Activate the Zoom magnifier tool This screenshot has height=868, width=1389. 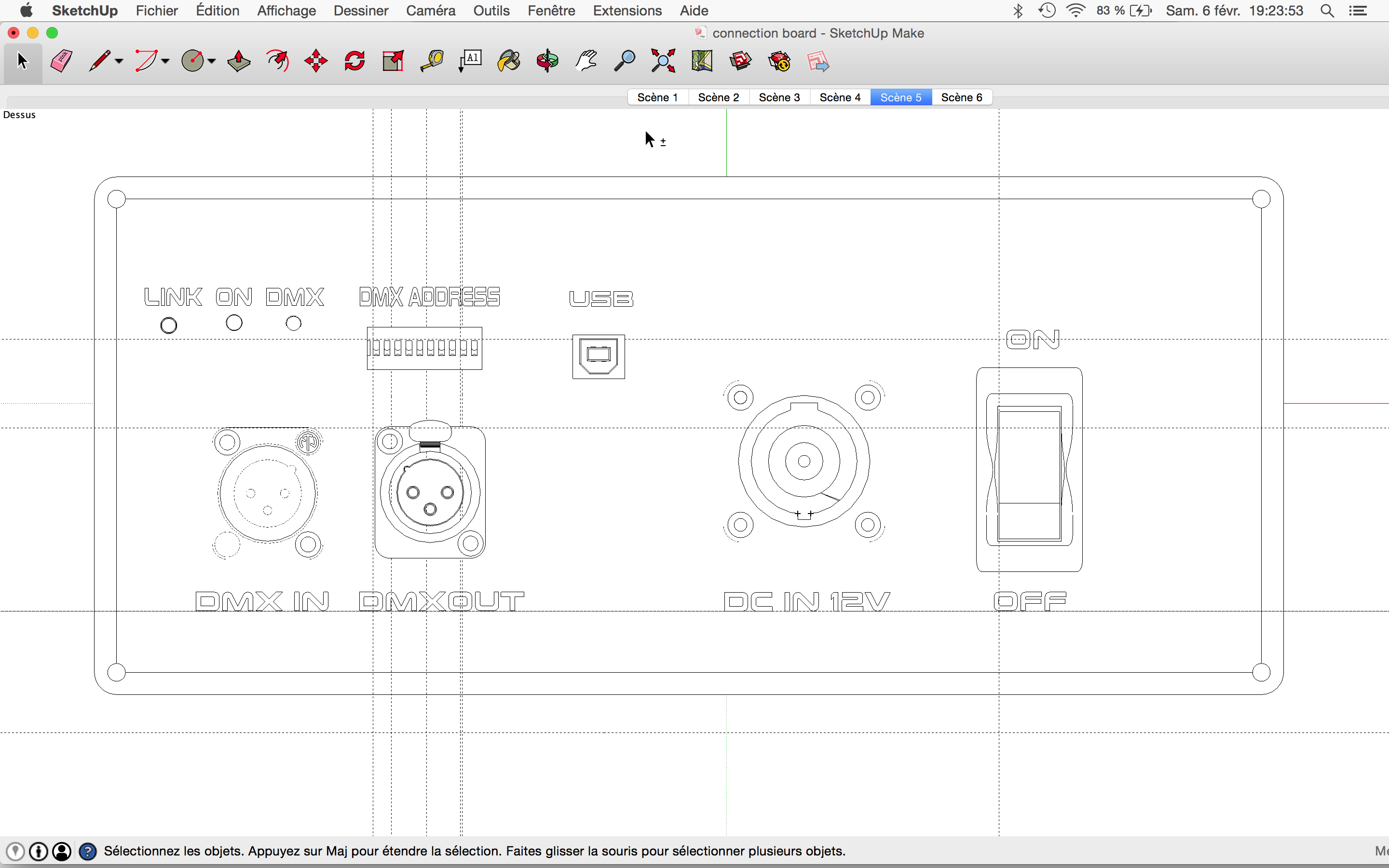pos(625,61)
